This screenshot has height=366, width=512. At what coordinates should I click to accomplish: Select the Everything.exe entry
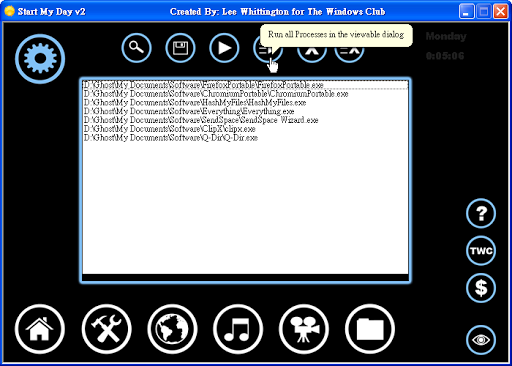245,111
